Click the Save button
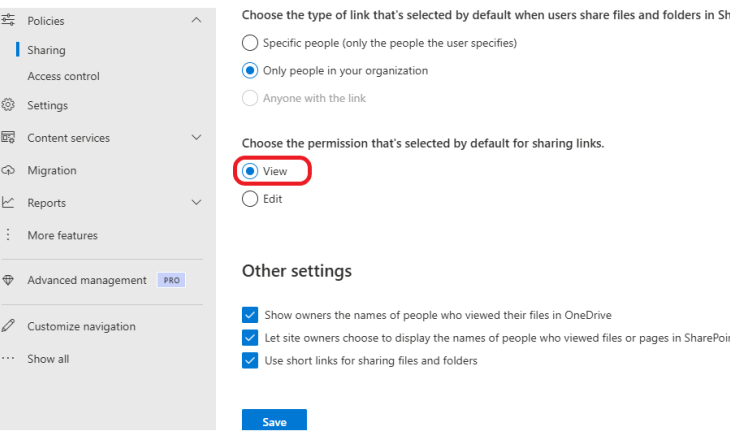This screenshot has width=730, height=437. tap(274, 420)
